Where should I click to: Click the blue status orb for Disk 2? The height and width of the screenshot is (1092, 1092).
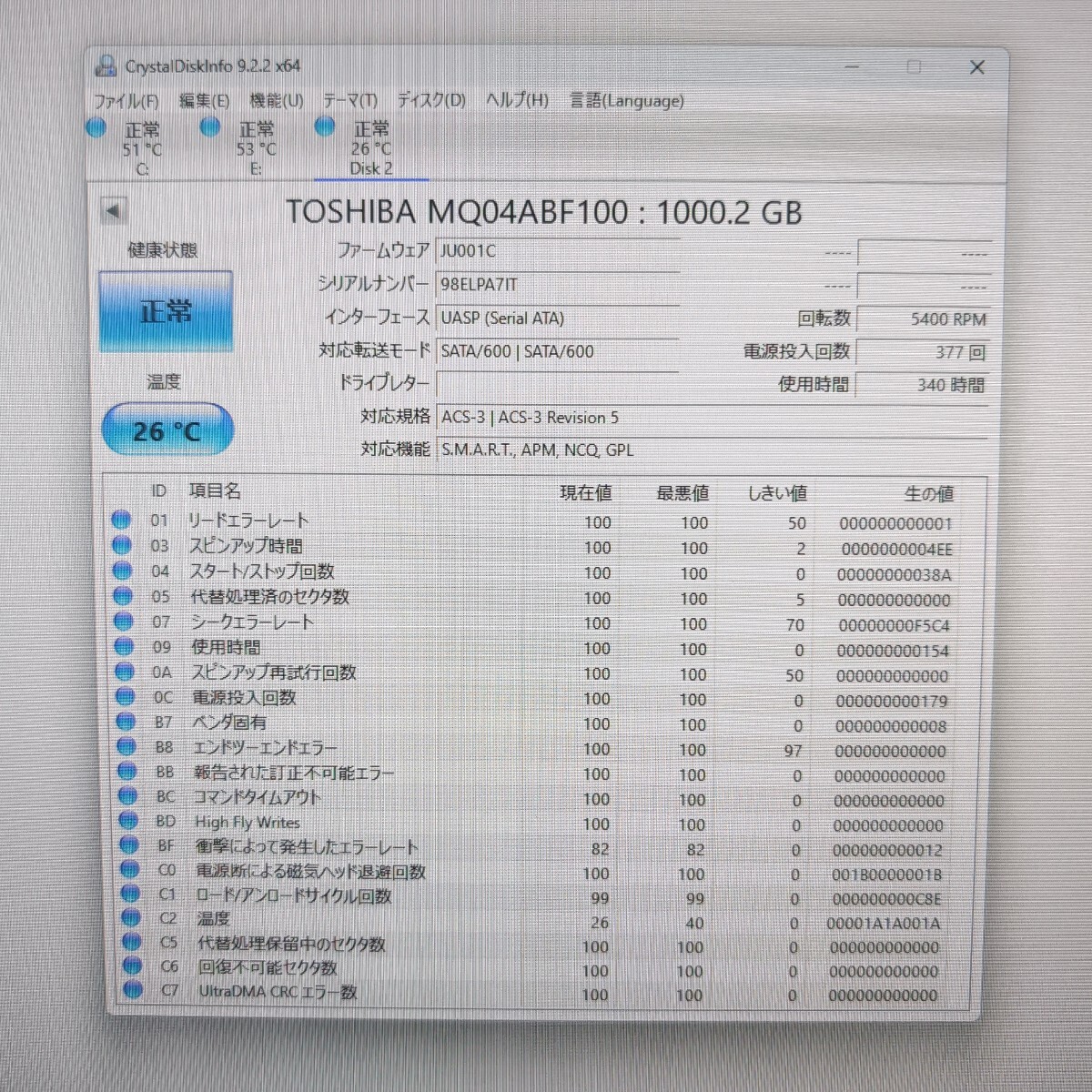point(325,127)
